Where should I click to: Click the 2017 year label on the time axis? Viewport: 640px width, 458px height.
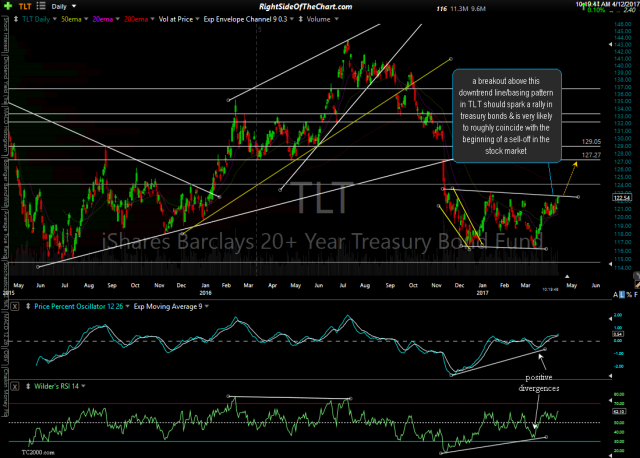[x=483, y=293]
